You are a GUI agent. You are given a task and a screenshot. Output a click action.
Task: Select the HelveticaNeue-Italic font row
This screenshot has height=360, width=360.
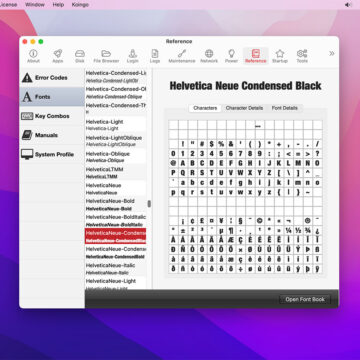click(x=116, y=269)
